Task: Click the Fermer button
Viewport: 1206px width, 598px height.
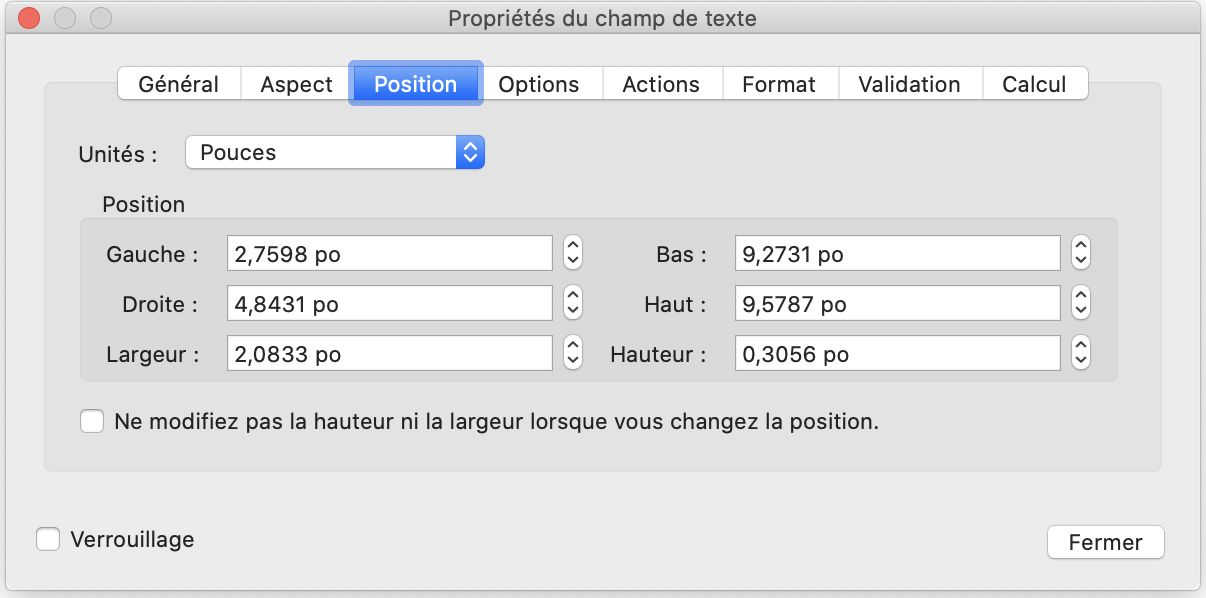Action: click(x=1104, y=542)
